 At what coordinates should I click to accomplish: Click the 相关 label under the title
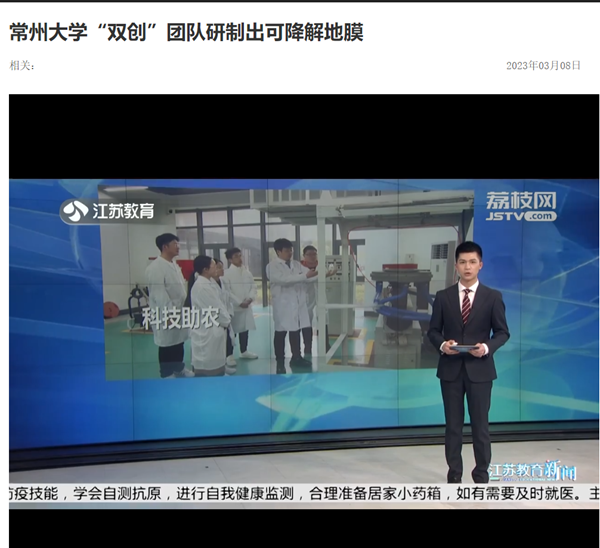22,65
